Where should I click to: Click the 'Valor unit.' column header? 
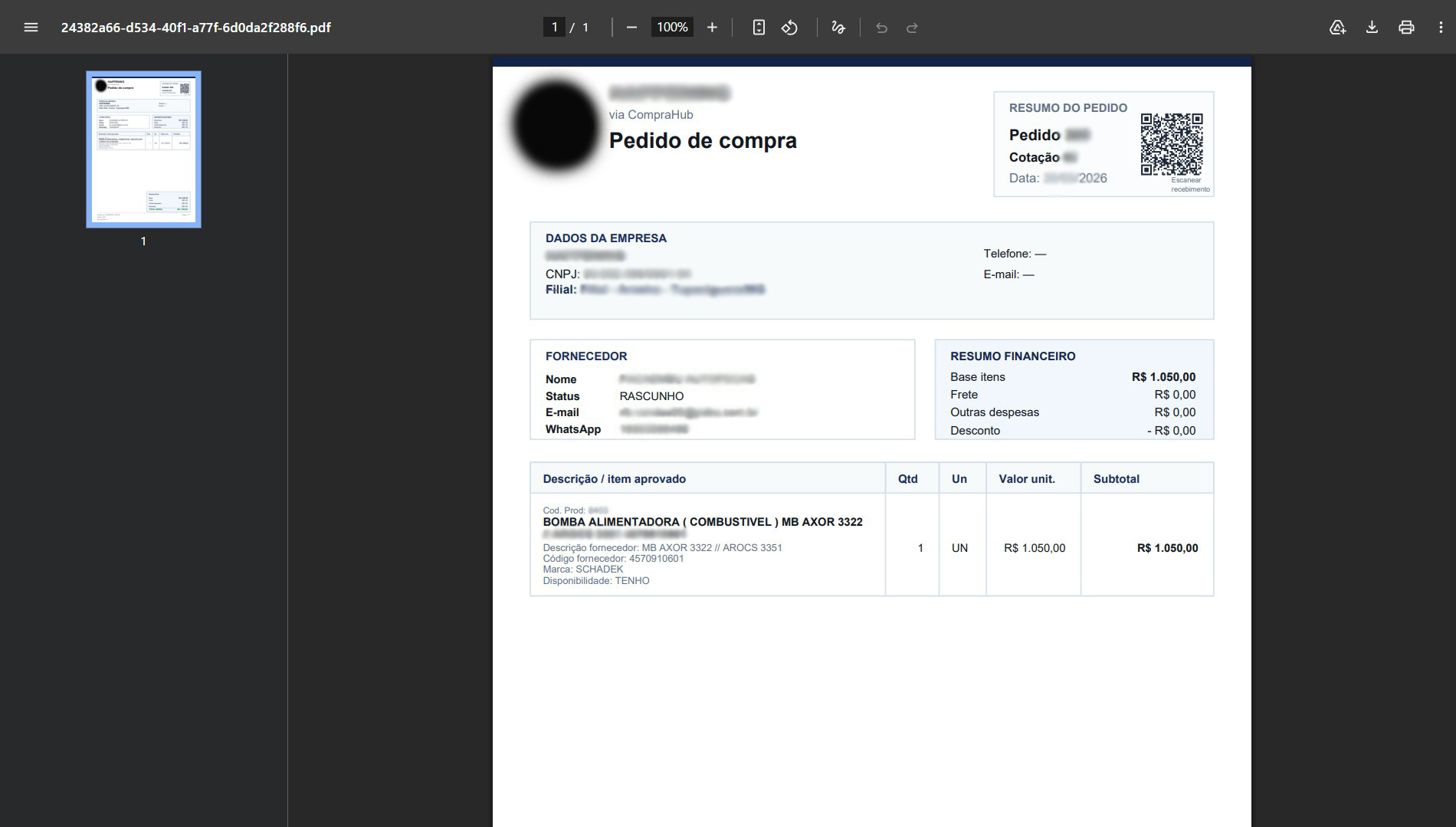coord(1026,479)
